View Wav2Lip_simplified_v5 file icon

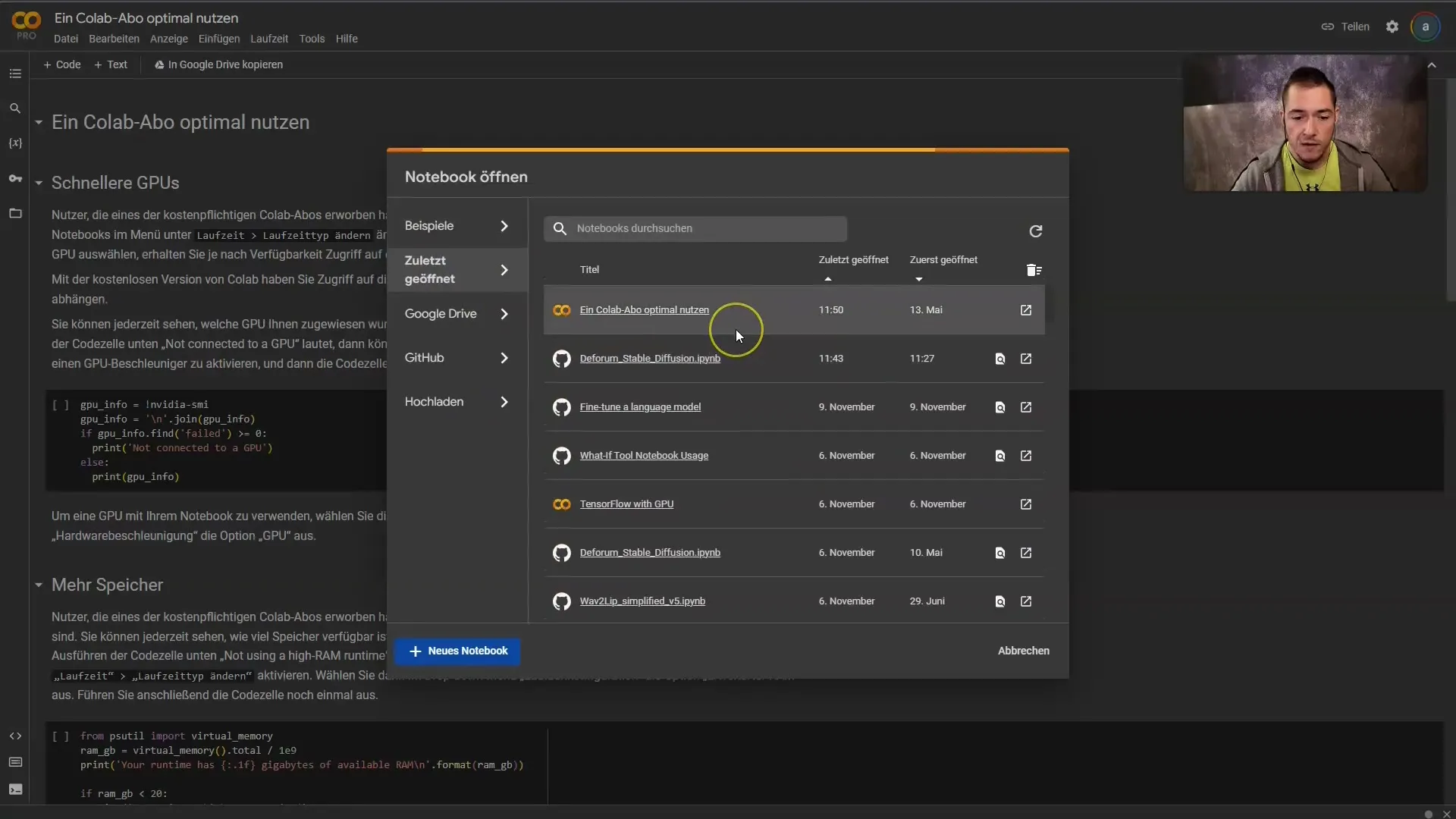coord(1000,601)
